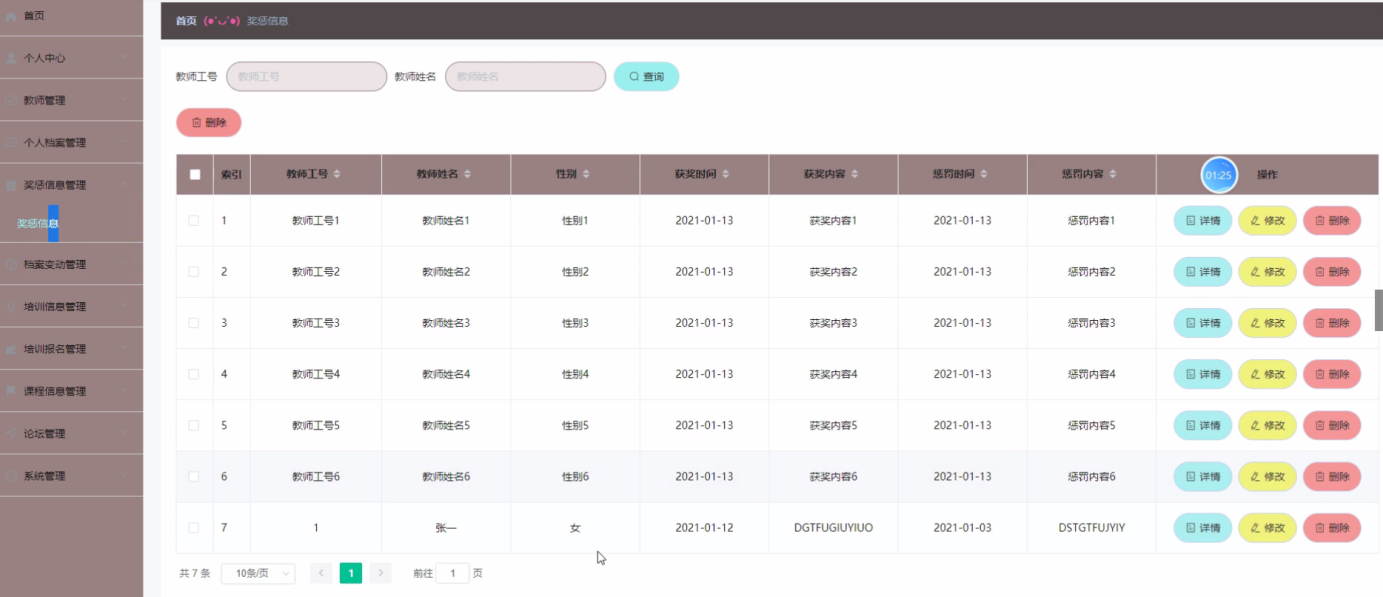Click the 个人中心 user icon

[11, 58]
